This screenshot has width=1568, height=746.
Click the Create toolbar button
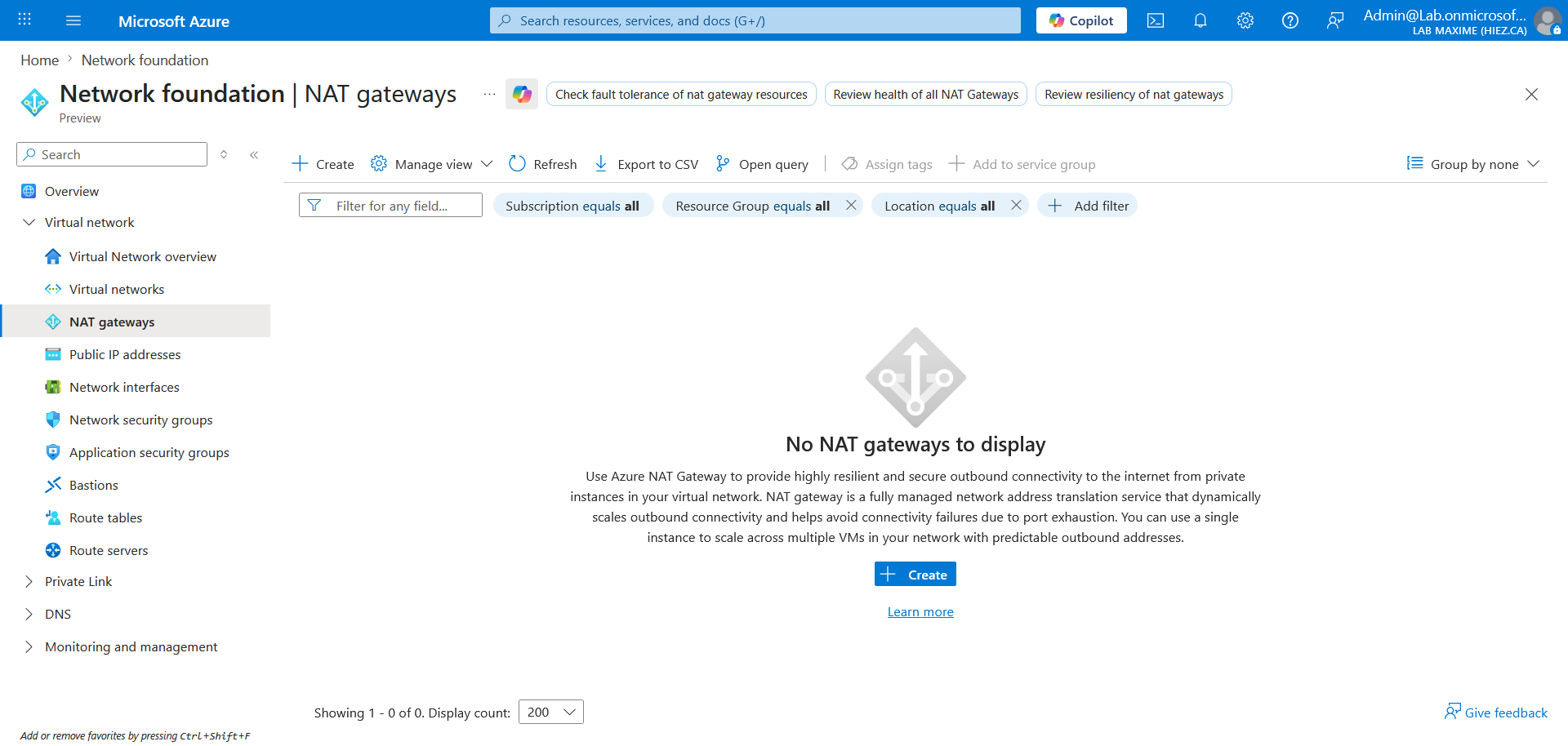pyautogui.click(x=323, y=164)
